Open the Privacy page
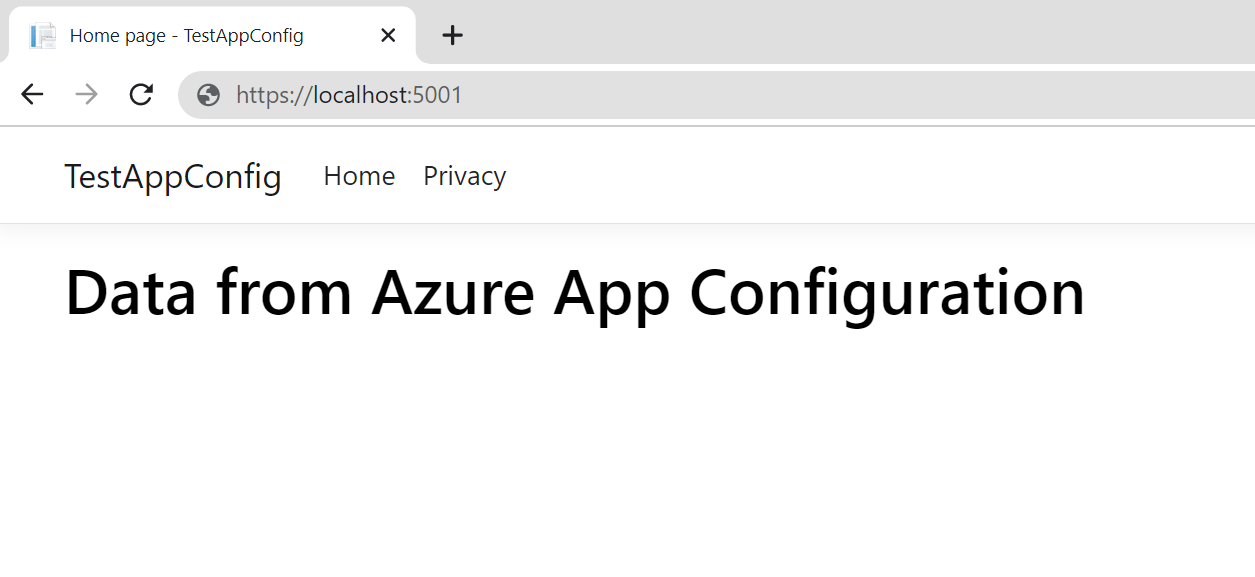Viewport: 1255px width, 577px height. (x=464, y=176)
